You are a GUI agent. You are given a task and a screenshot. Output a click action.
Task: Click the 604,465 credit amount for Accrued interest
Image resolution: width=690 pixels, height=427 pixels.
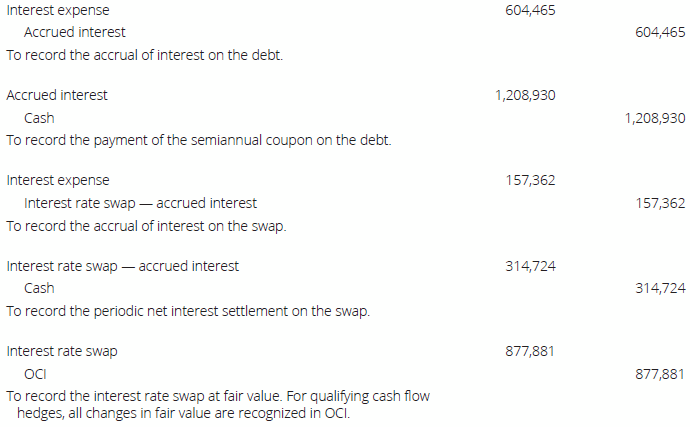pos(660,32)
